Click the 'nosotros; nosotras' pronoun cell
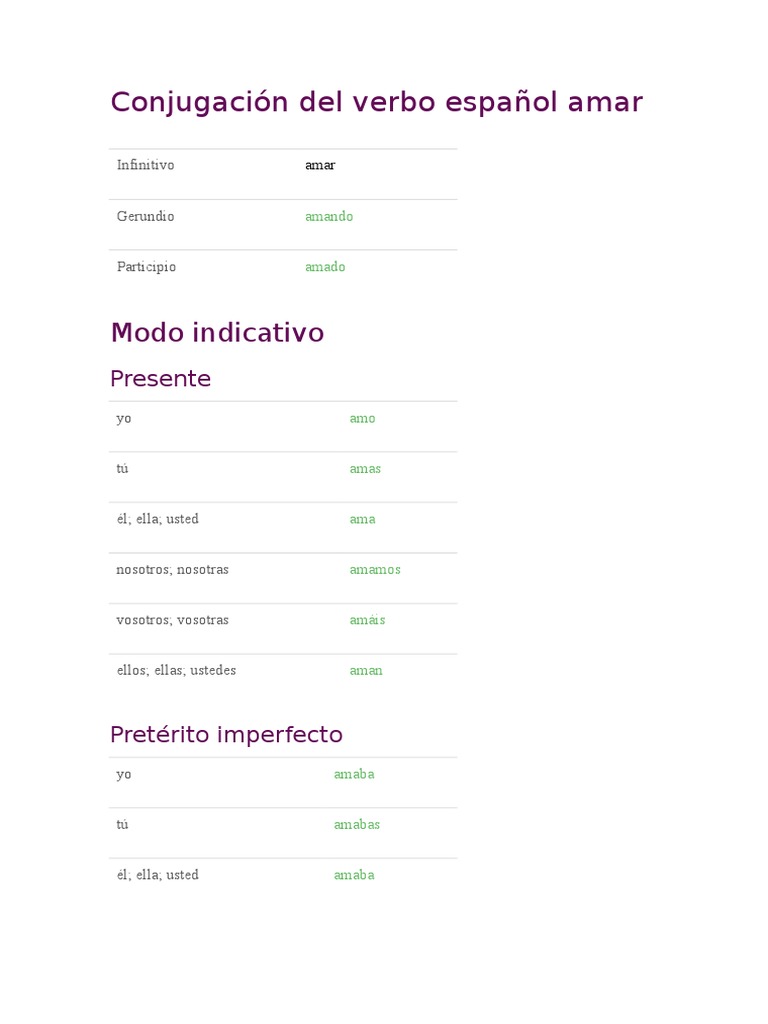The width and height of the screenshot is (768, 1024). [172, 570]
